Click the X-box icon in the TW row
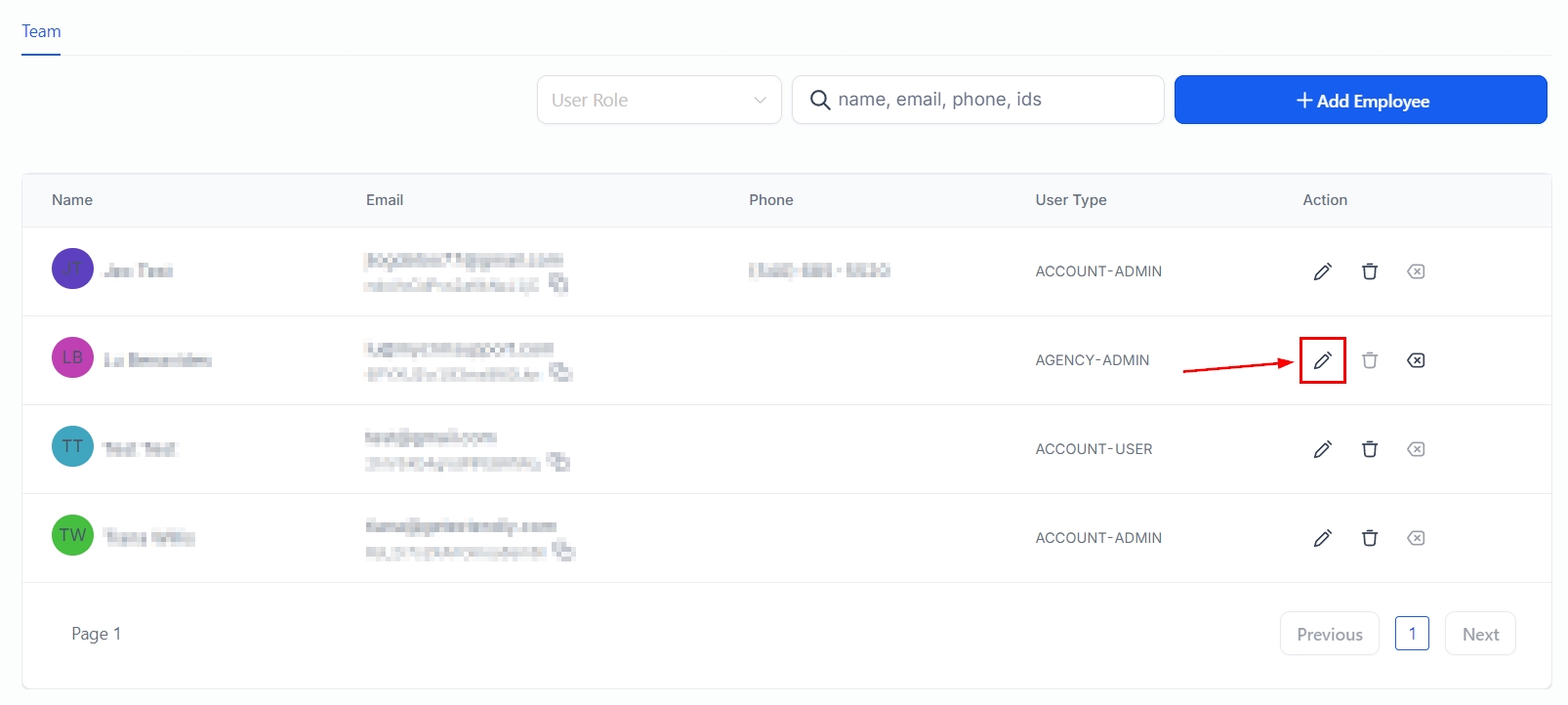This screenshot has width=1568, height=705. point(1415,538)
